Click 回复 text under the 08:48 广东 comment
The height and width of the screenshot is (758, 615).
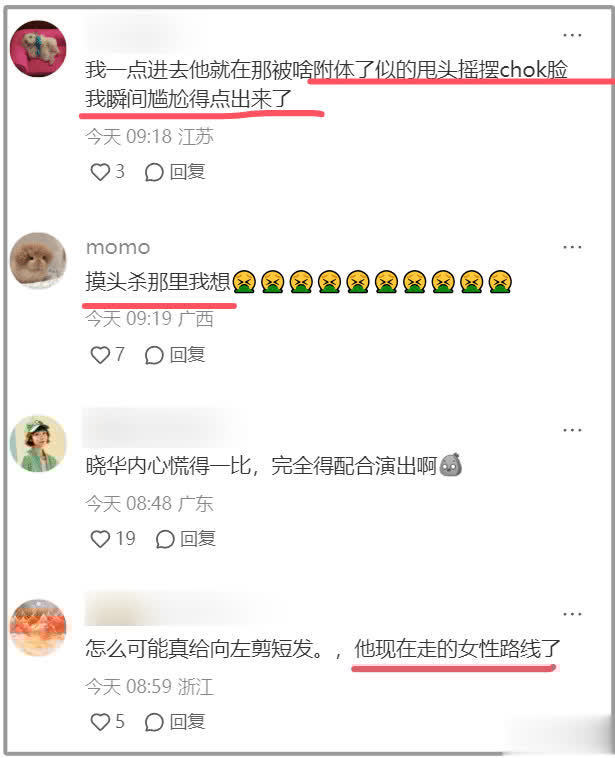(198, 539)
